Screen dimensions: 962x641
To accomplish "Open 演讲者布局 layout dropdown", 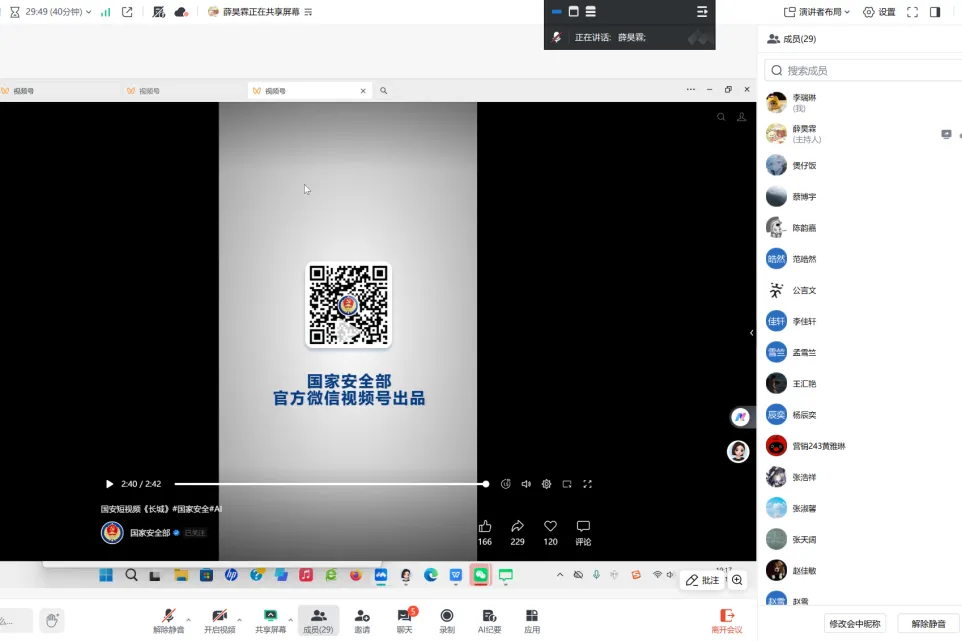I will [817, 12].
